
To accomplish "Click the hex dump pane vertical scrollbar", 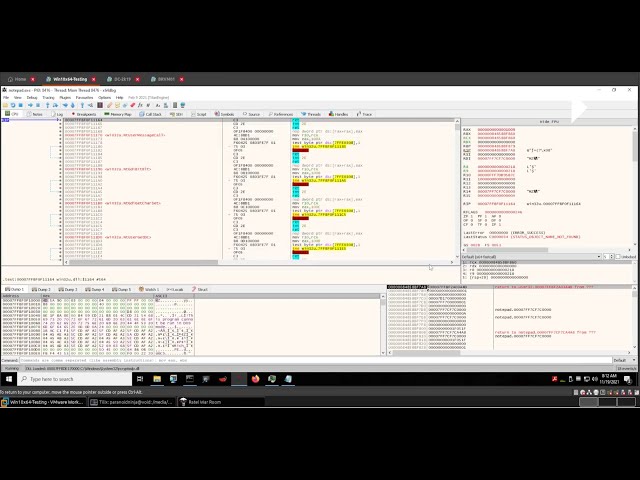I will (x=383, y=324).
